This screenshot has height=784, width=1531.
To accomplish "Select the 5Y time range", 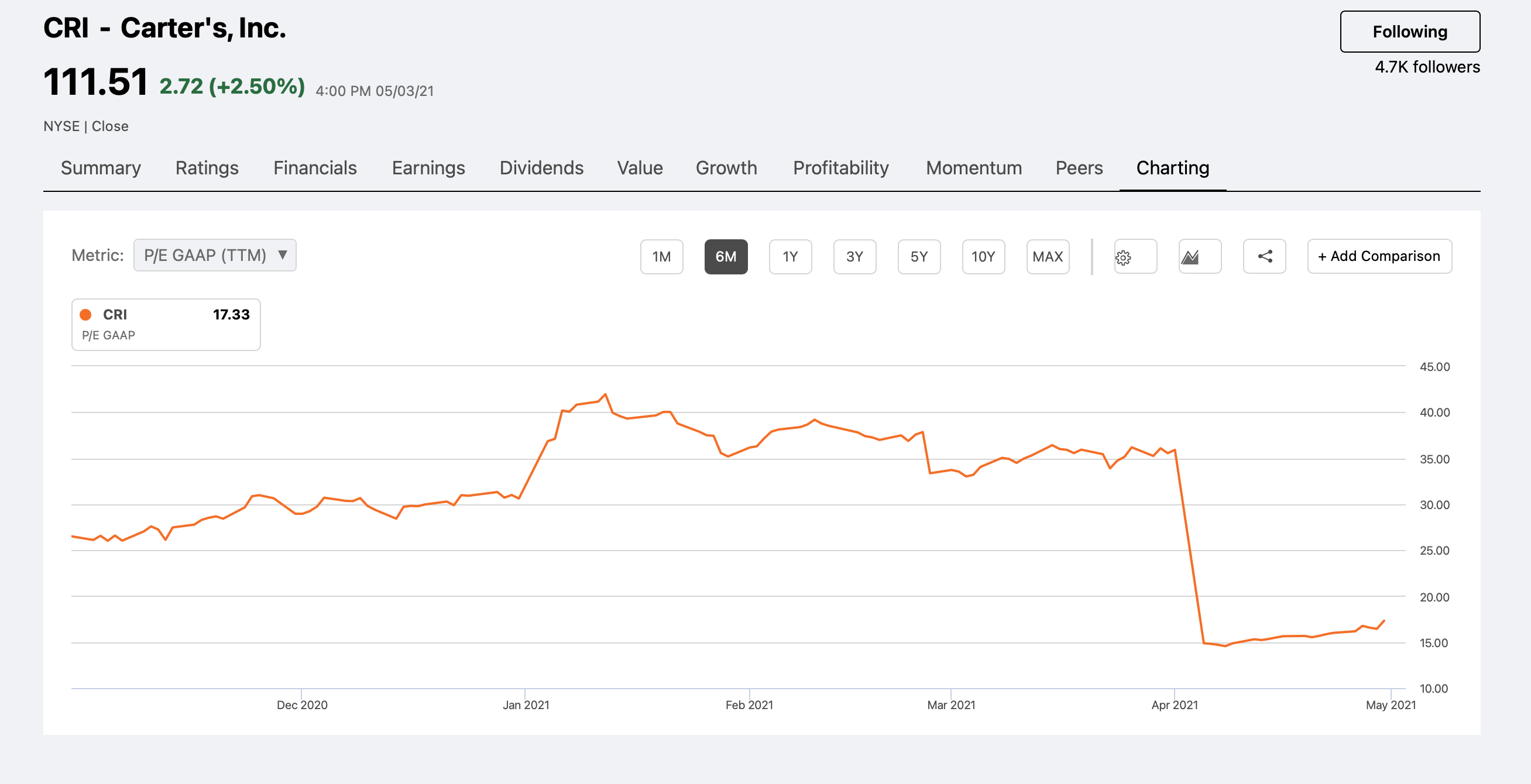I will click(x=919, y=257).
